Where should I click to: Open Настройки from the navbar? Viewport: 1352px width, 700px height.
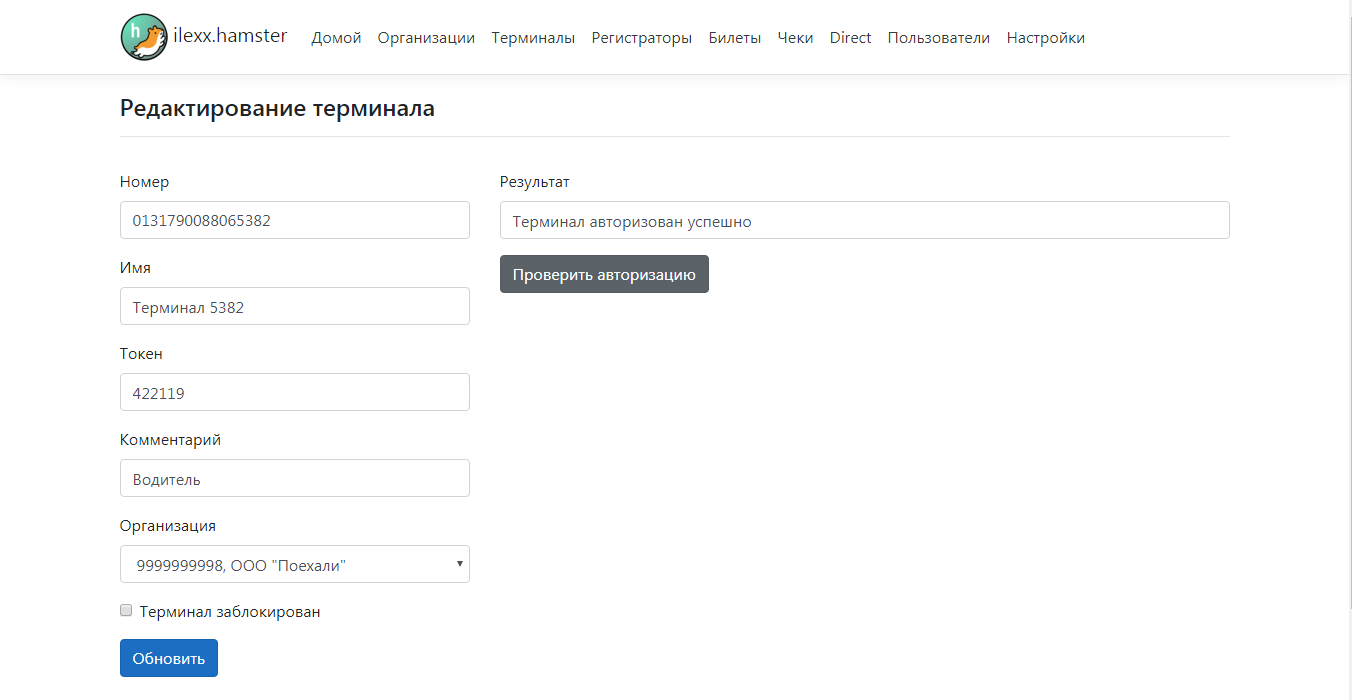[x=1045, y=38]
